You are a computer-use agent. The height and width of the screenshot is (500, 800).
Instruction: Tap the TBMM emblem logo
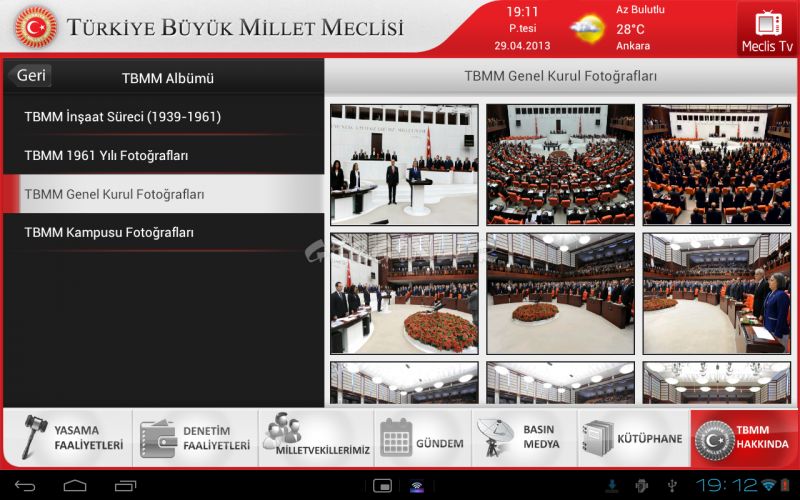pyautogui.click(x=36, y=27)
